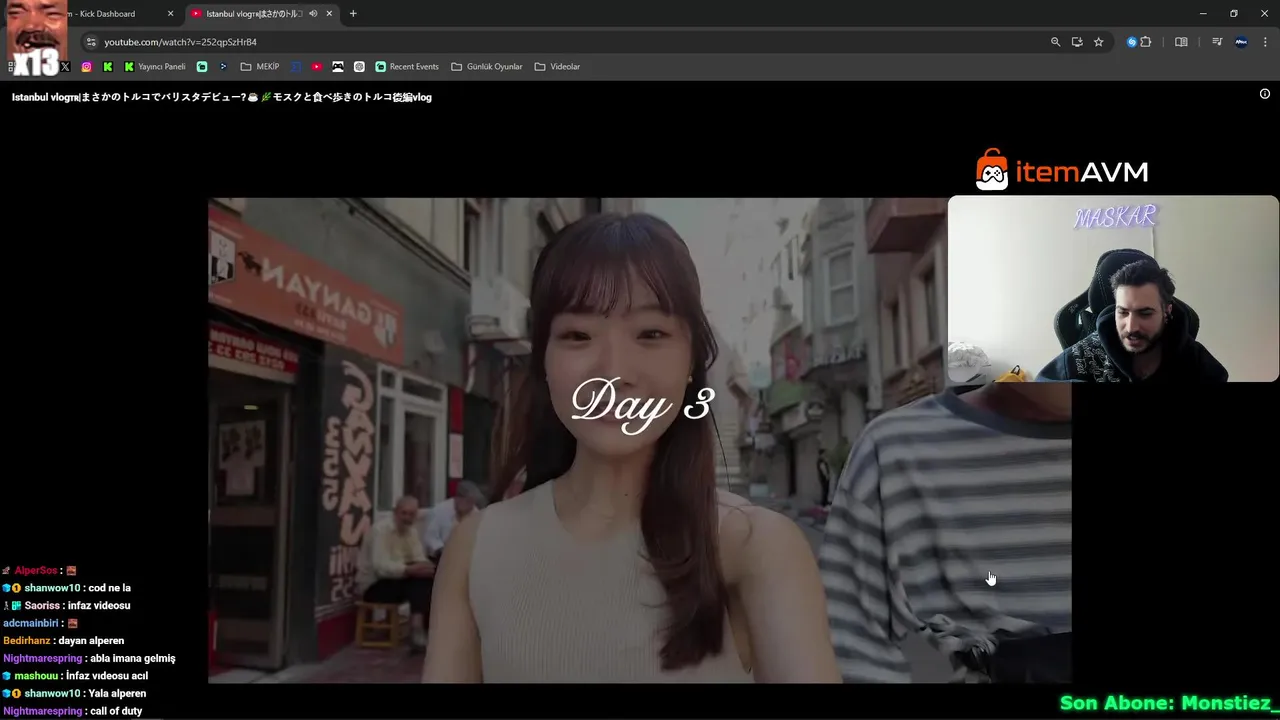
Task: Open the X (Twitter) bookmark icon
Action: [65, 67]
